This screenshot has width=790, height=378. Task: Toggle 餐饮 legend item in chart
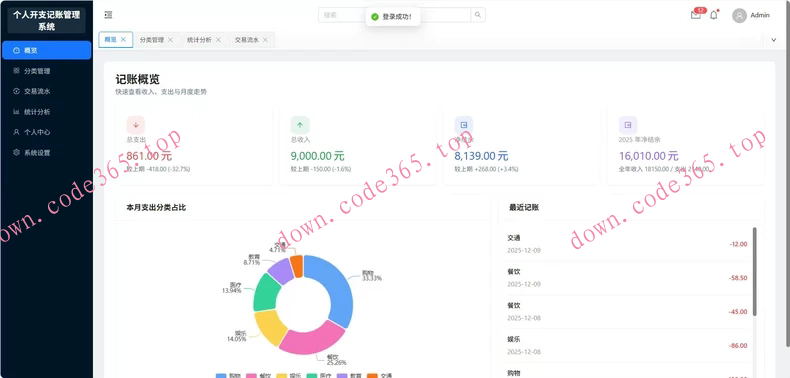[x=259, y=375]
